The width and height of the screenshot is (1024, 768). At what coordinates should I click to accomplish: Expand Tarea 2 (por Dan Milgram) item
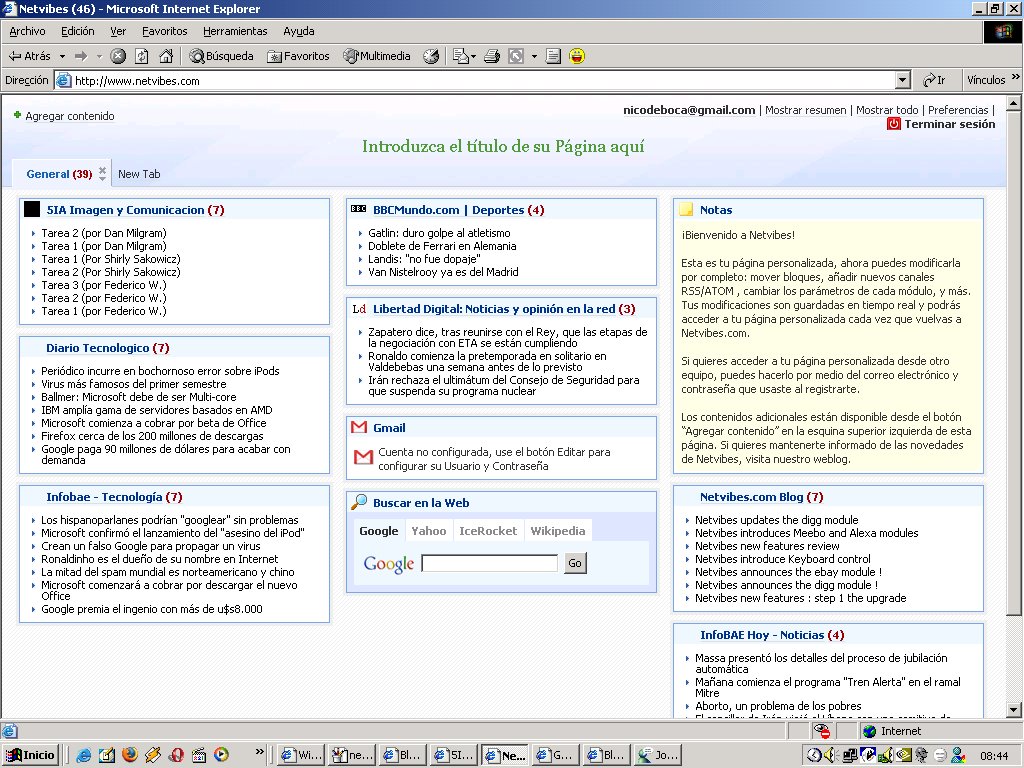pyautogui.click(x=104, y=233)
